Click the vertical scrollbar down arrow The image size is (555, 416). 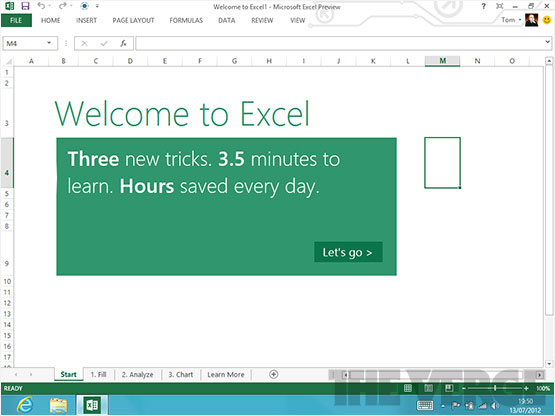(x=549, y=364)
